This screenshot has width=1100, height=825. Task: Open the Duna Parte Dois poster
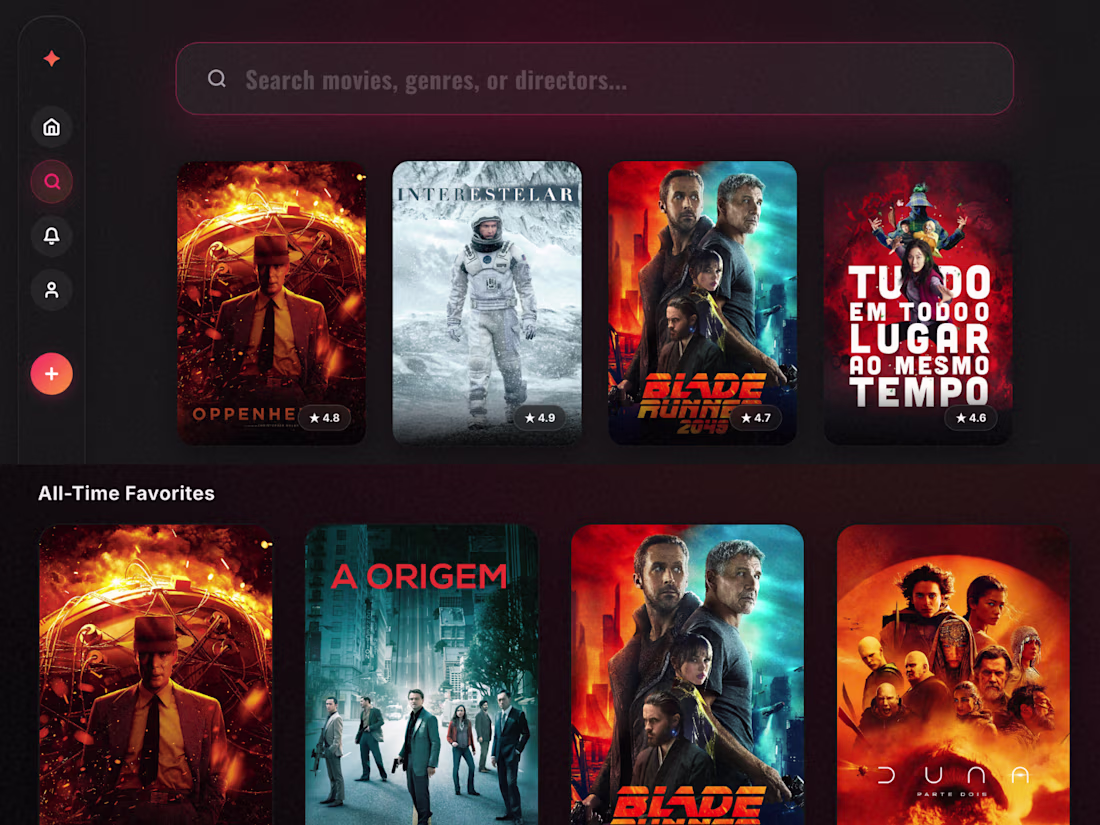click(x=953, y=675)
